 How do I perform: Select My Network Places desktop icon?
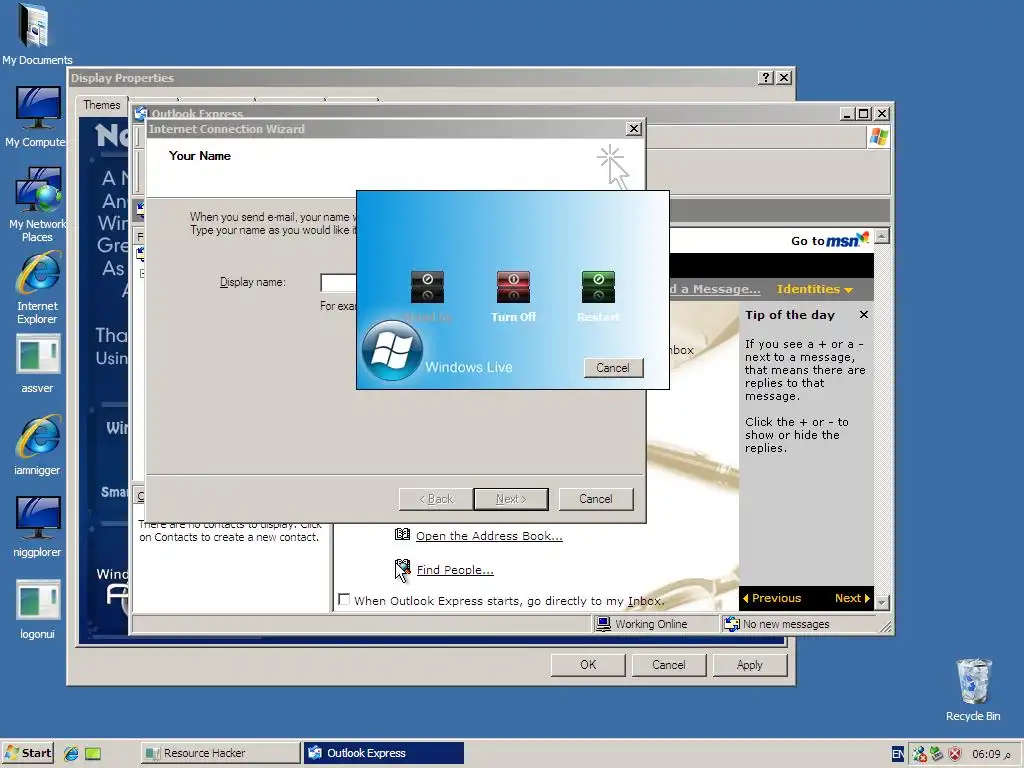pyautogui.click(x=37, y=204)
